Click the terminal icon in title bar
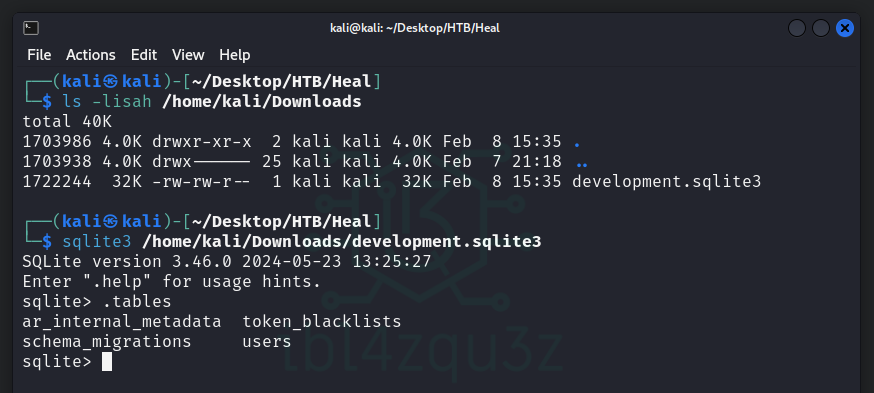This screenshot has height=393, width=874. click(31, 28)
